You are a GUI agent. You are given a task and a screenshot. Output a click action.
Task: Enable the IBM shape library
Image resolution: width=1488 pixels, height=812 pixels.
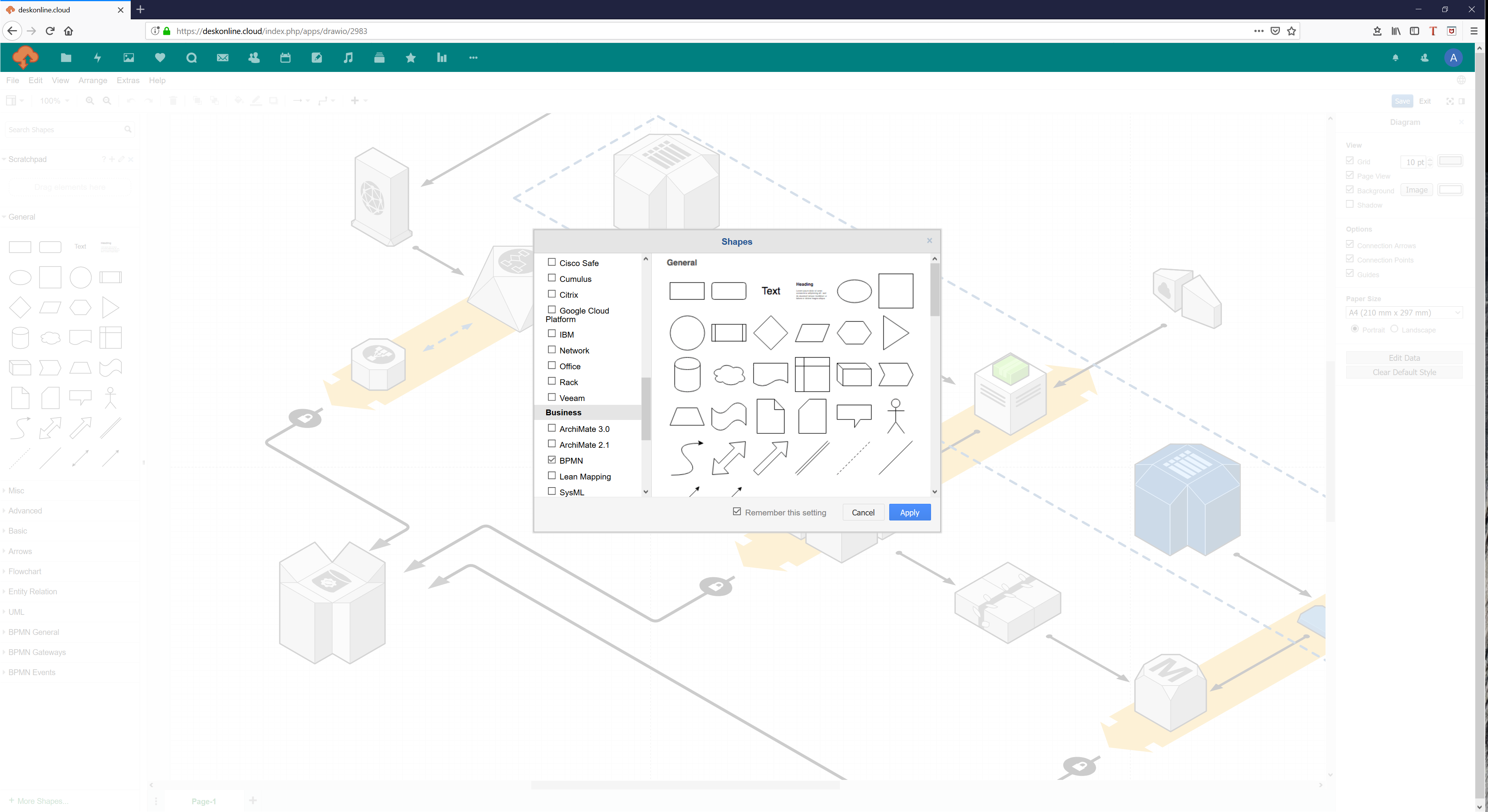(552, 334)
